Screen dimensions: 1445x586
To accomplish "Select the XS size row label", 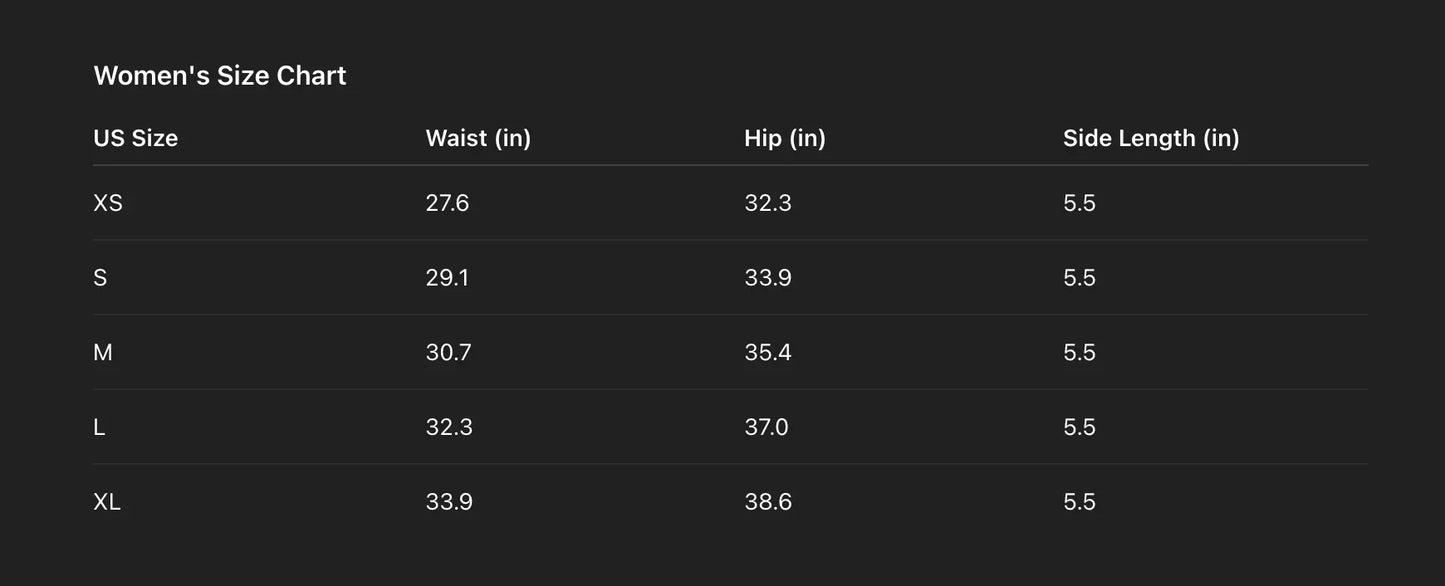I will click(x=108, y=203).
